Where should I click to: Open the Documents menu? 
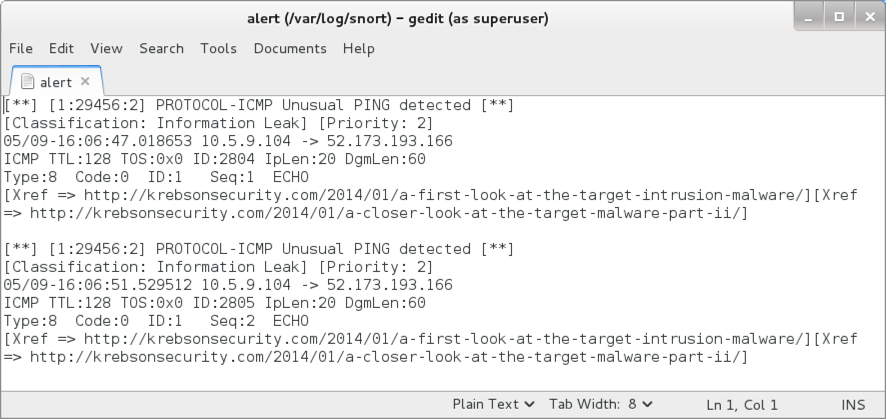click(290, 49)
